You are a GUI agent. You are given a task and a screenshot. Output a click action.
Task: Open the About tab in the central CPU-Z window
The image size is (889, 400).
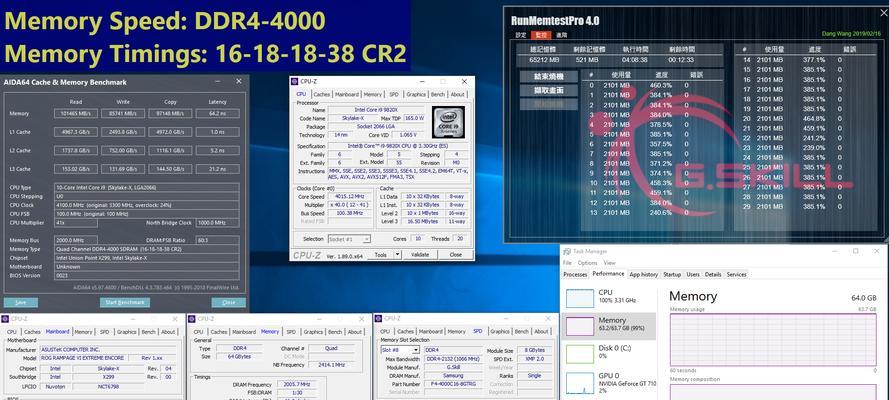458,94
